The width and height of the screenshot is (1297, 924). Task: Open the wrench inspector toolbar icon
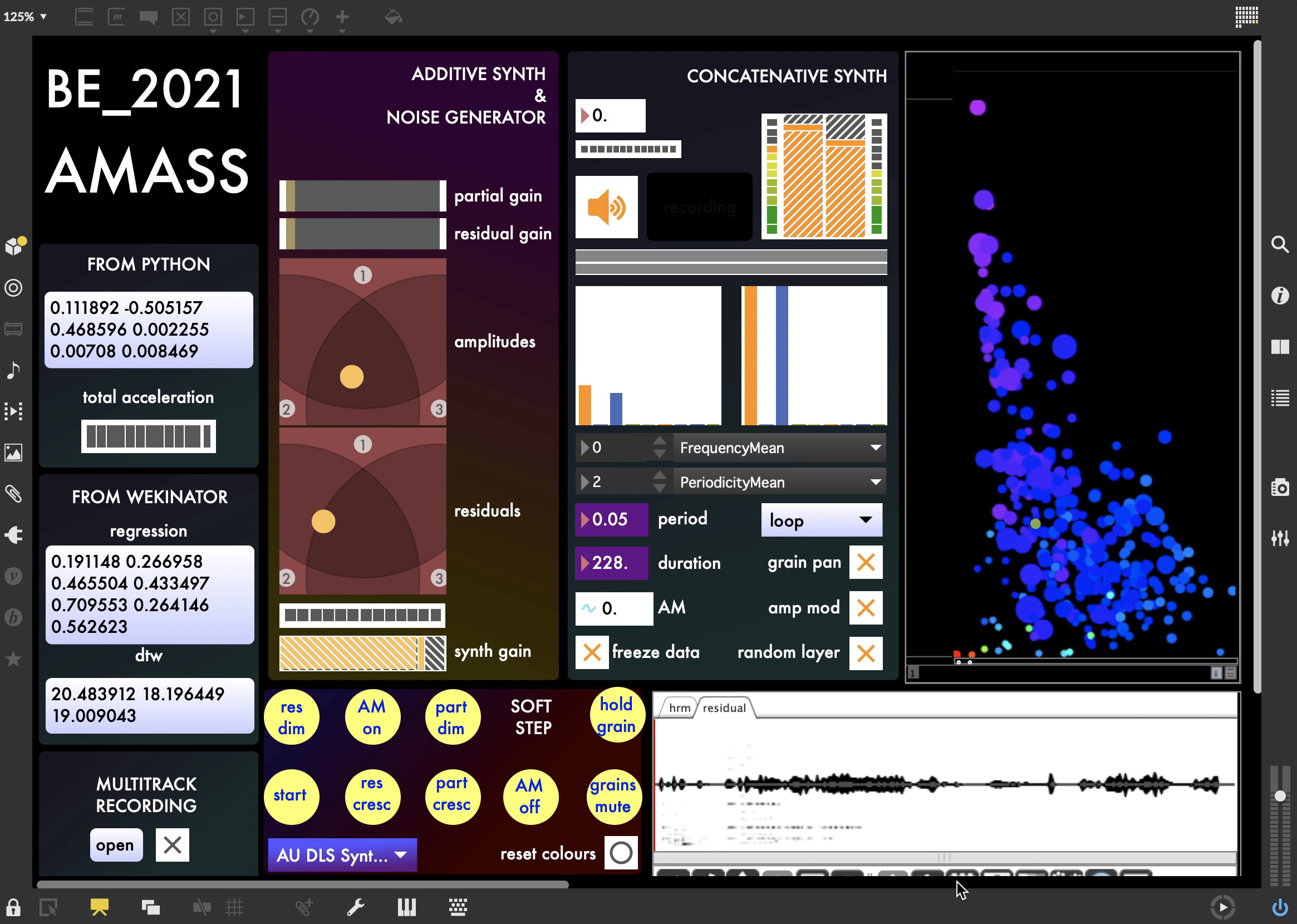tap(356, 907)
